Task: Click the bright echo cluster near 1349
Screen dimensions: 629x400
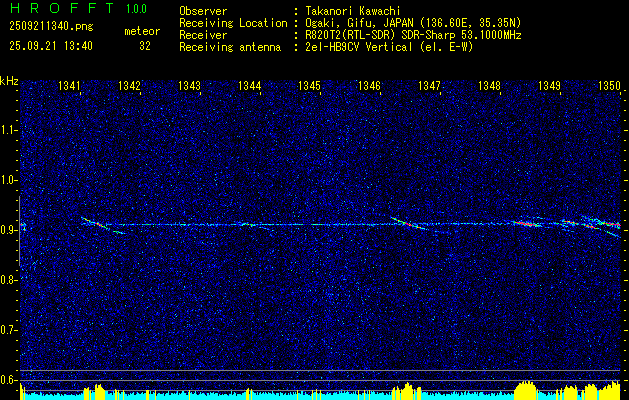Action: coord(570,223)
